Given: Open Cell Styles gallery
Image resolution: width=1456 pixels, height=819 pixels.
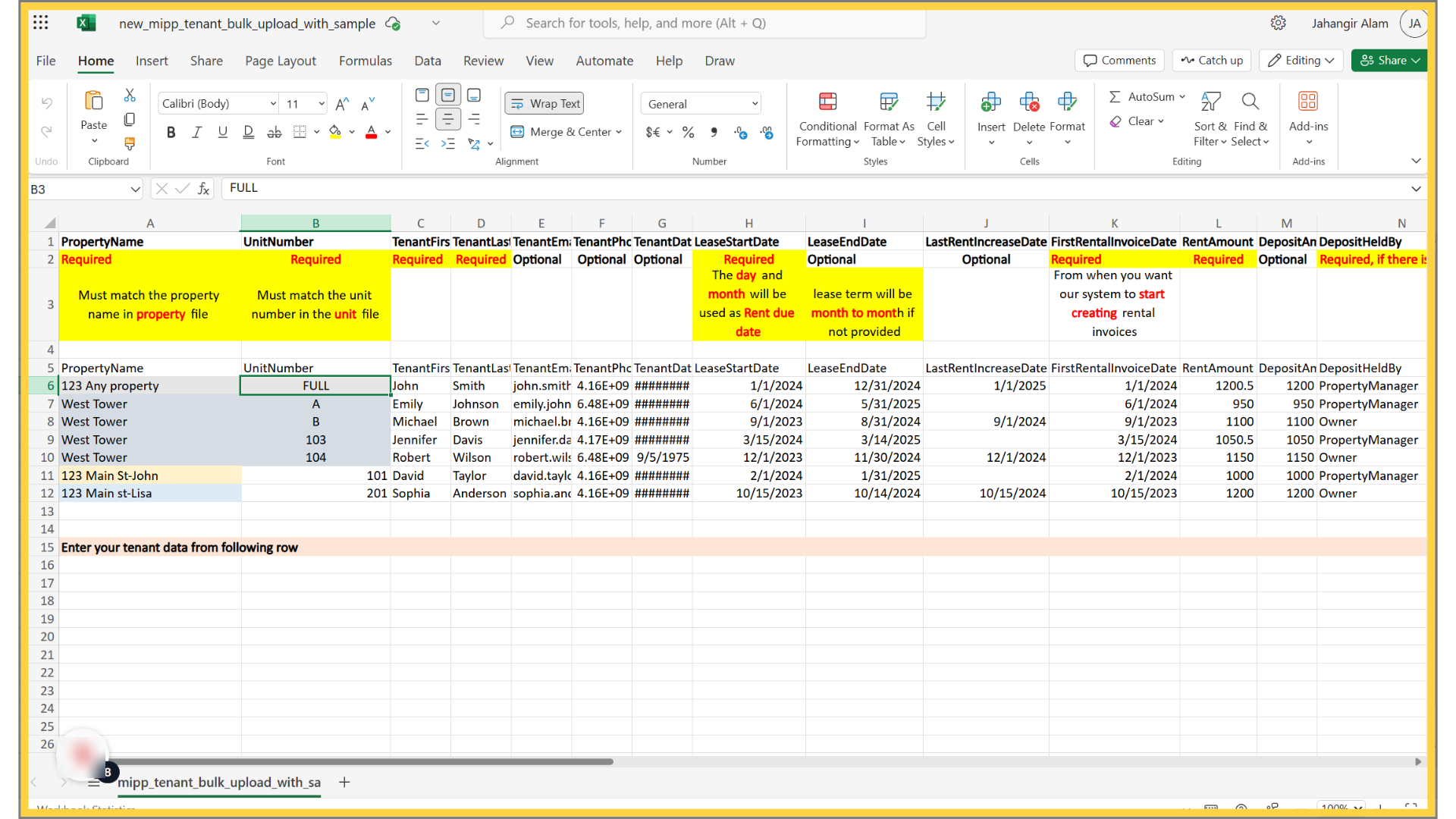Looking at the screenshot, I should point(936,119).
